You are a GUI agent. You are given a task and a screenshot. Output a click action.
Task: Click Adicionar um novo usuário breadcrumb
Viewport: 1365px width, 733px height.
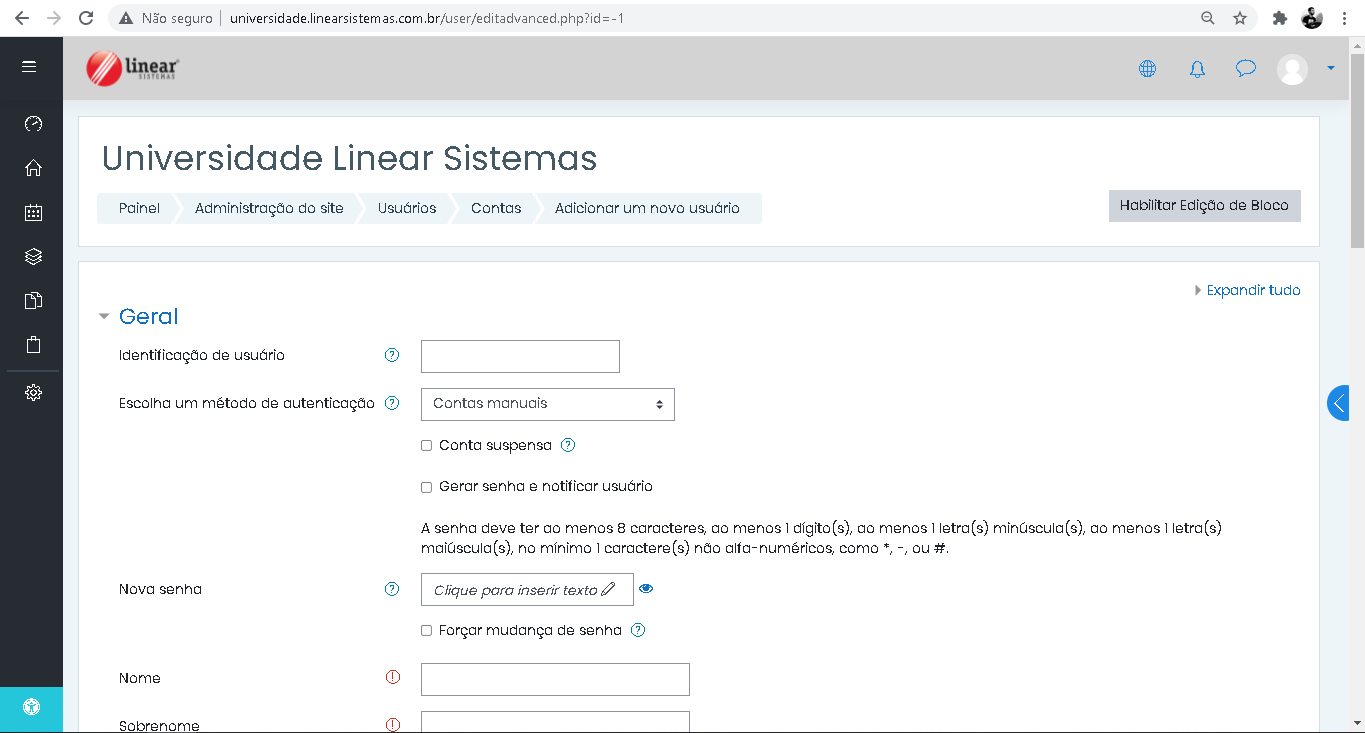point(647,208)
